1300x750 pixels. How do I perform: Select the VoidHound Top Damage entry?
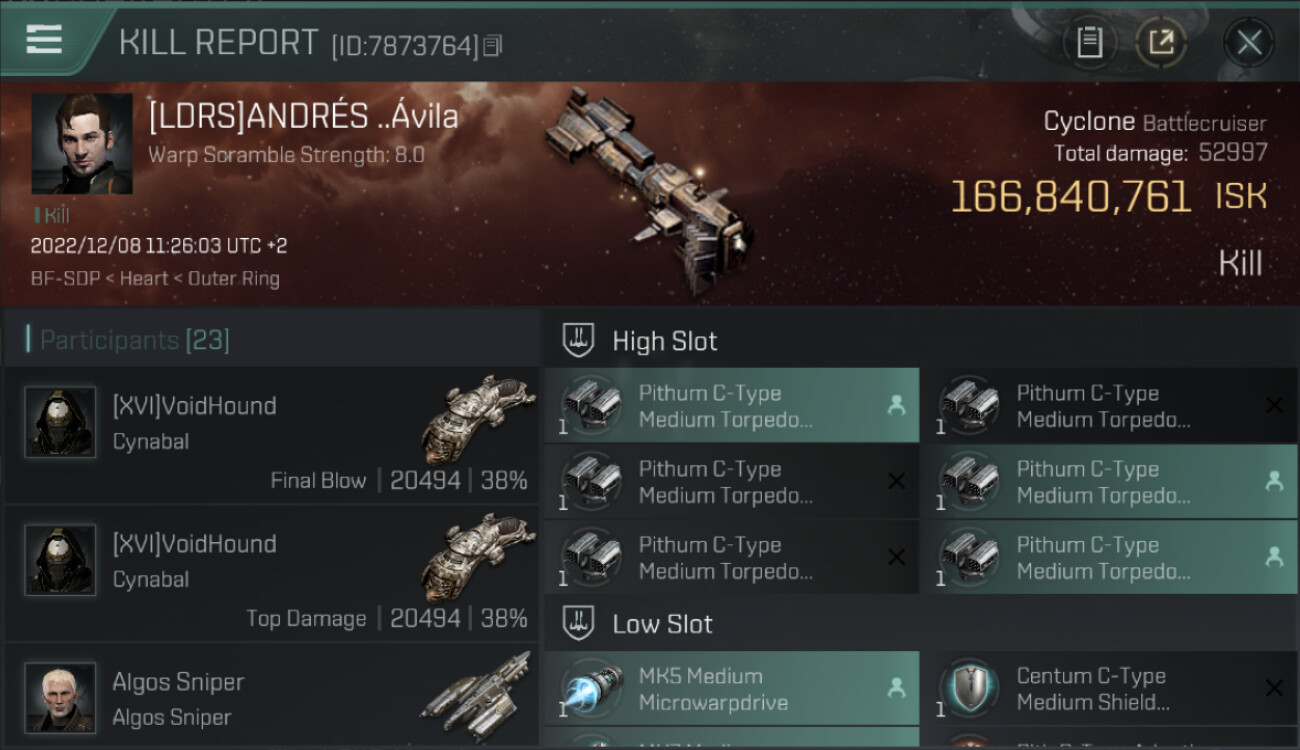tap(272, 573)
